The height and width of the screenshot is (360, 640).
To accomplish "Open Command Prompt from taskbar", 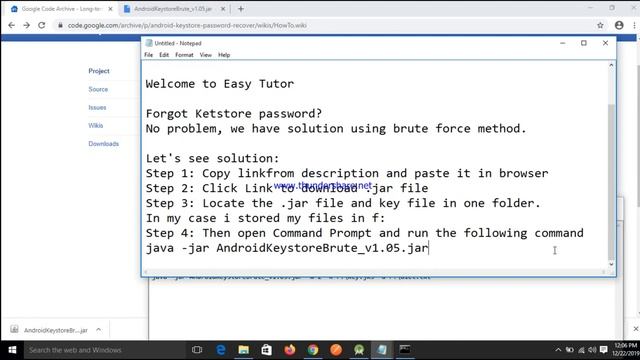I will tap(405, 350).
